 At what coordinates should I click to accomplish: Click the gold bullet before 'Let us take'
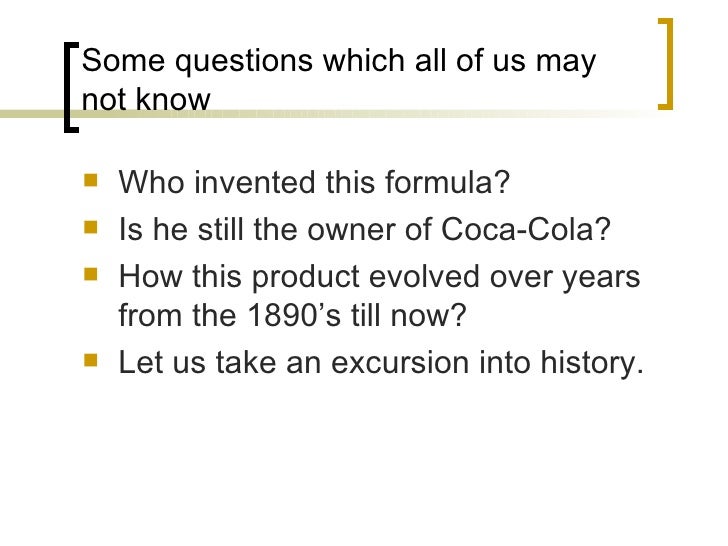[x=91, y=360]
